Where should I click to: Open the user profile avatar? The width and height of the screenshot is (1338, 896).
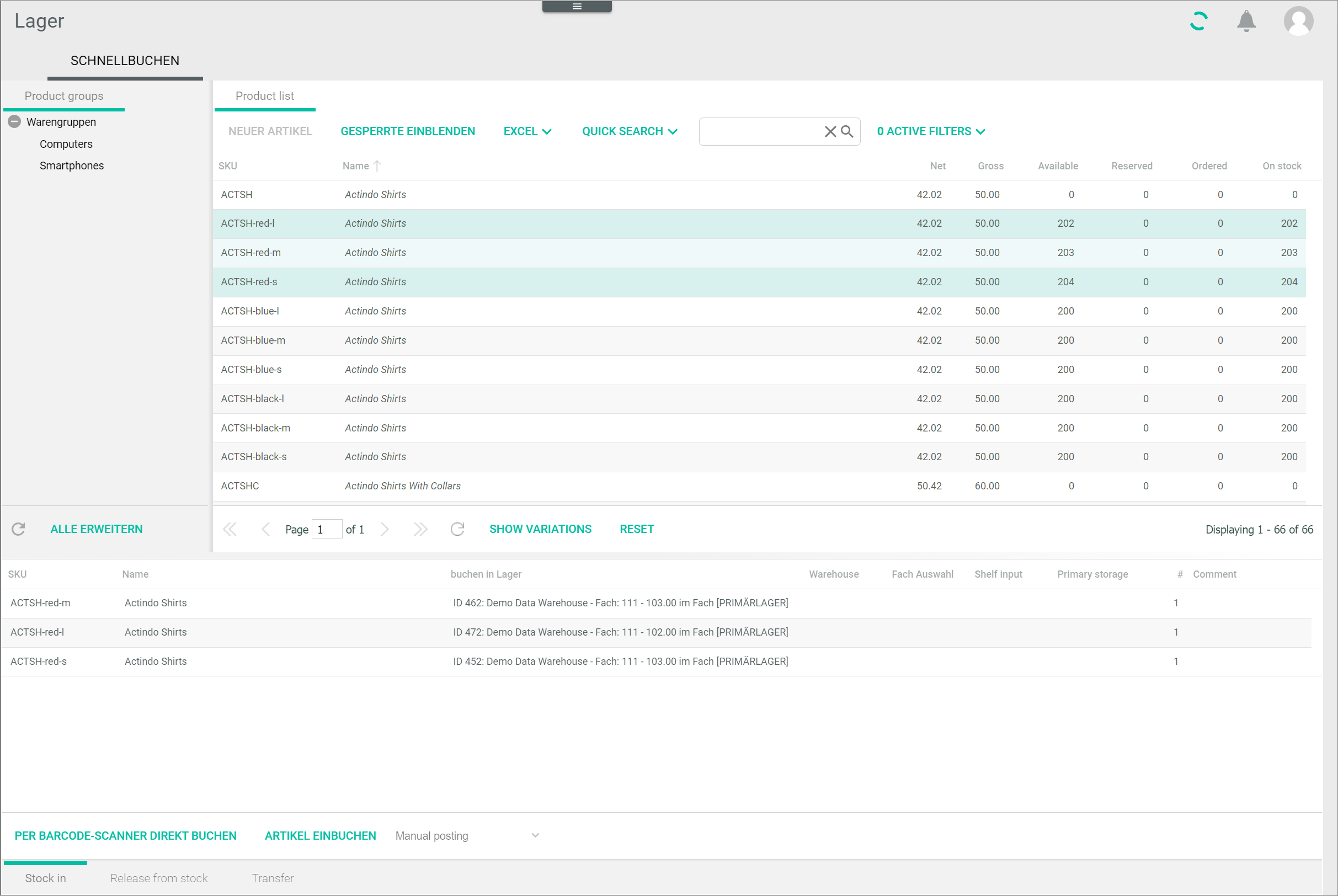(1298, 21)
